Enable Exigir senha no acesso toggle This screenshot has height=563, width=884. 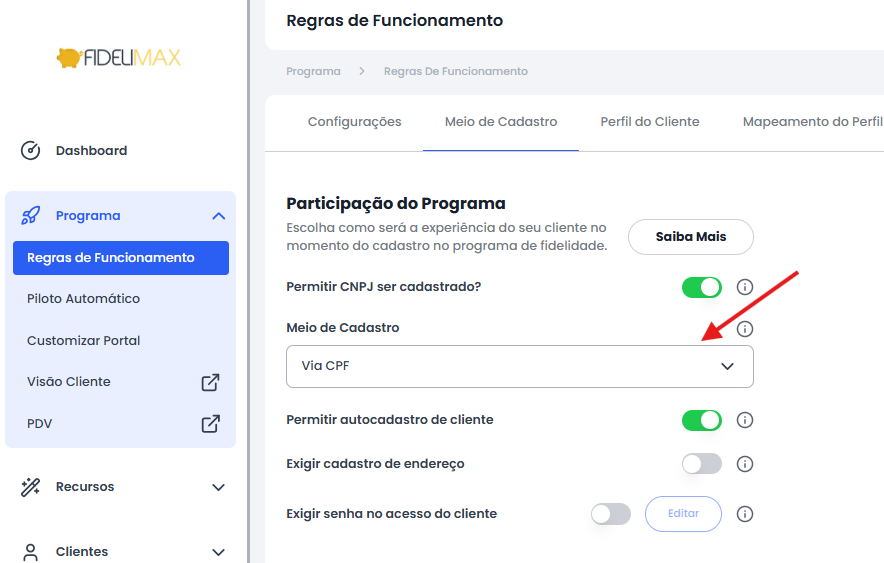[x=611, y=514]
